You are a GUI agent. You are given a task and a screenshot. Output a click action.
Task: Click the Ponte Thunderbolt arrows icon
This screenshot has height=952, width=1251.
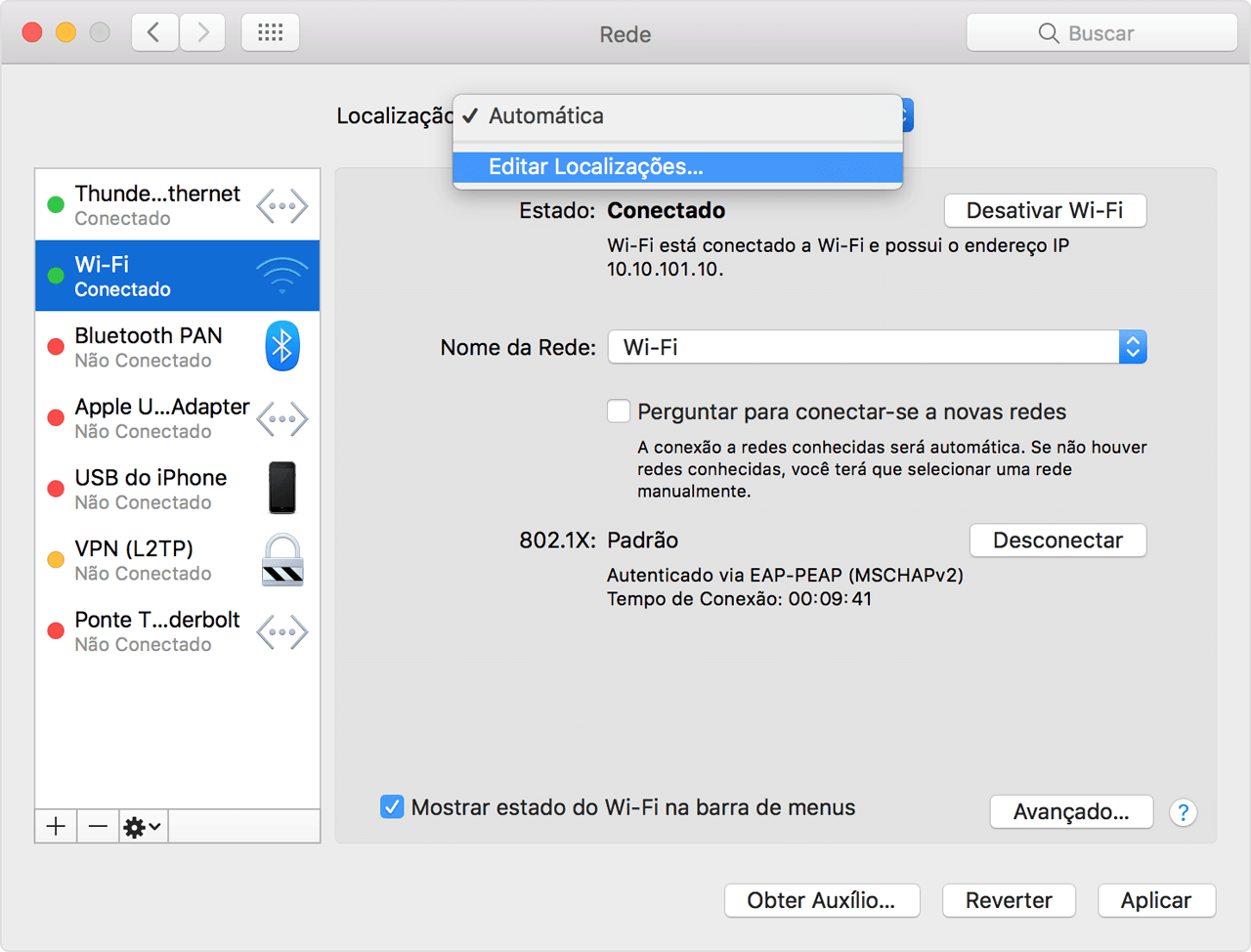pos(282,632)
